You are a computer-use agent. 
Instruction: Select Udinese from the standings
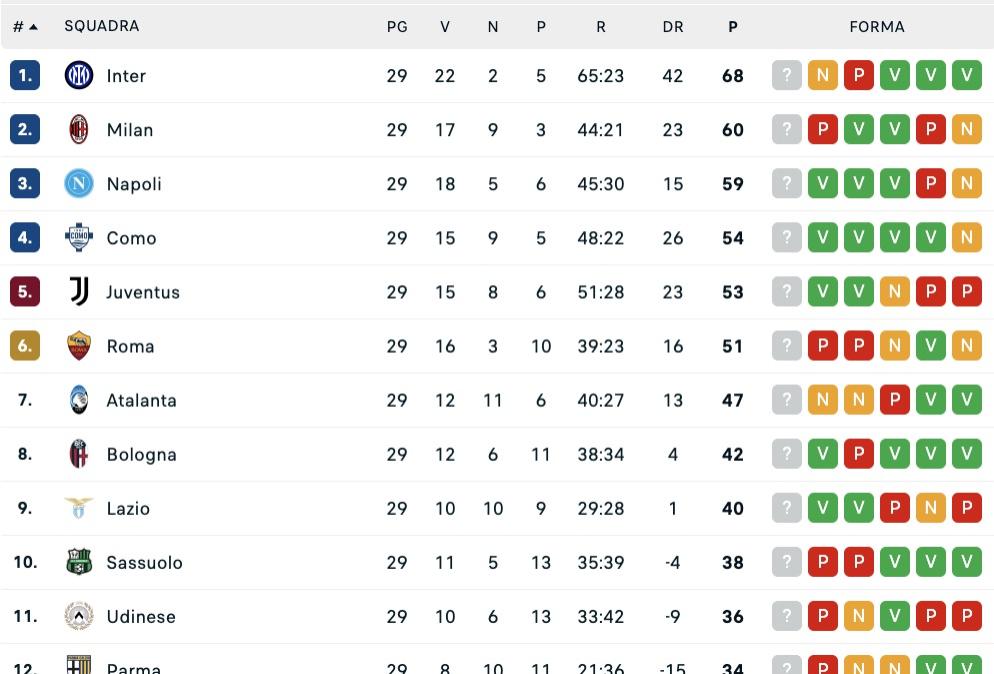(141, 616)
